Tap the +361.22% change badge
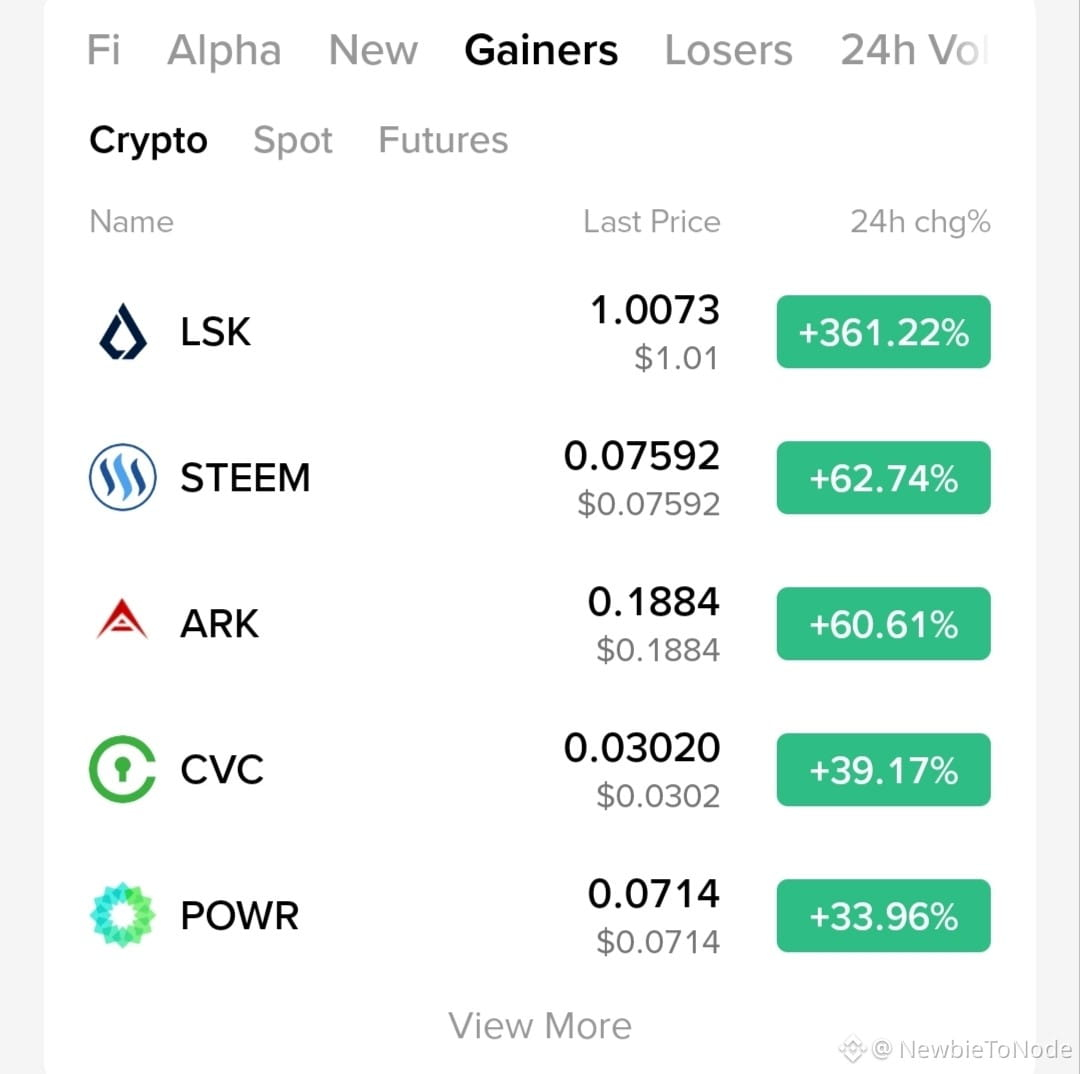Image resolution: width=1080 pixels, height=1074 pixels. coord(884,332)
